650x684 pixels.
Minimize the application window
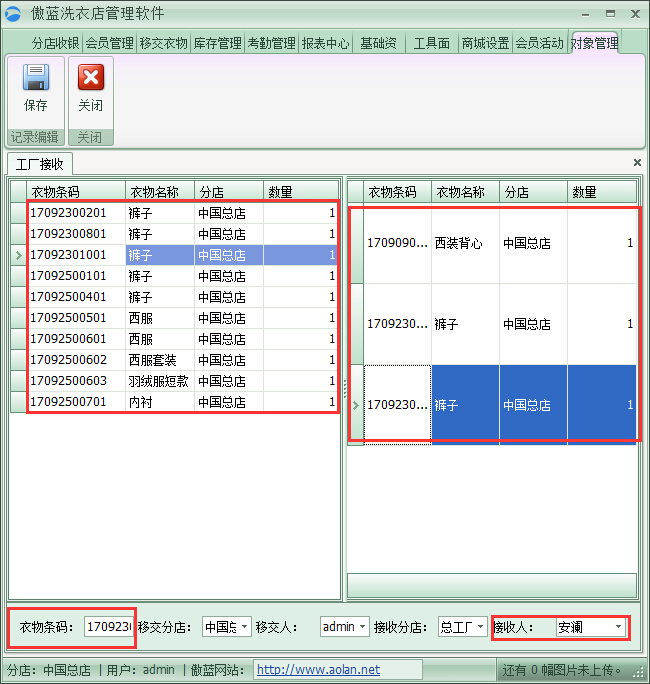(585, 14)
